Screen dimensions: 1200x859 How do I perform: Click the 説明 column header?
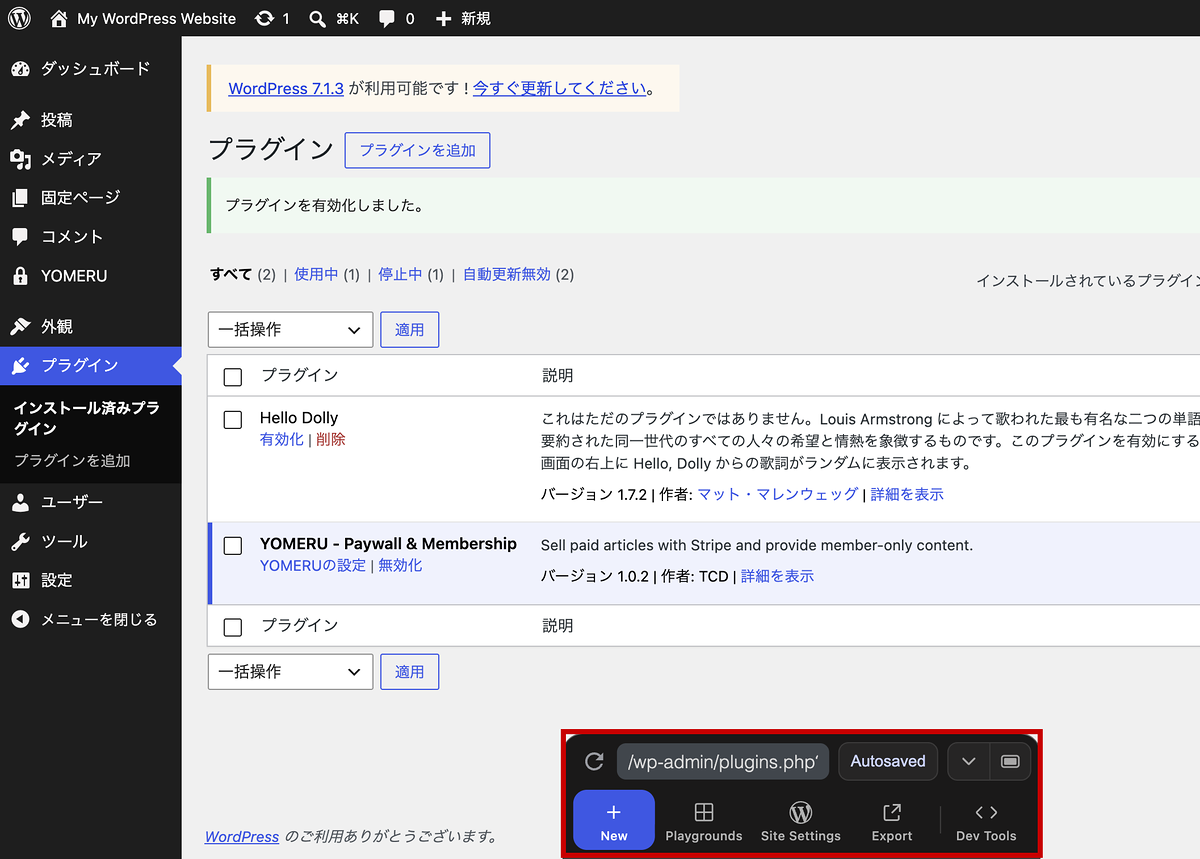click(558, 376)
